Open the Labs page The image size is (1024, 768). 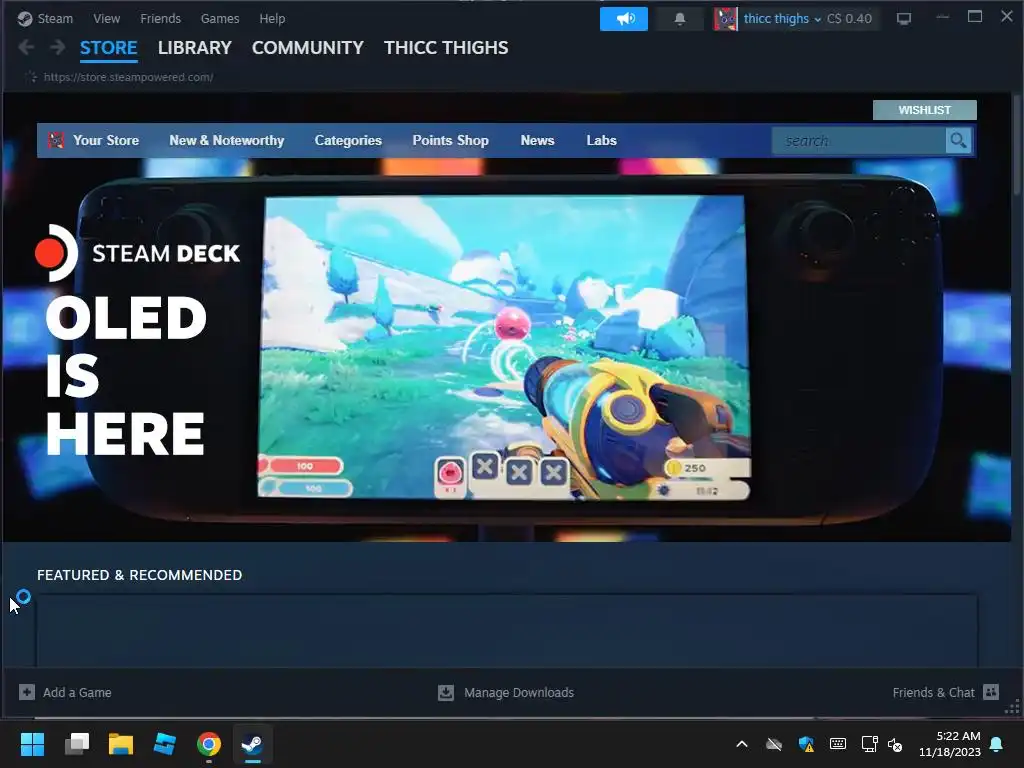click(x=601, y=140)
